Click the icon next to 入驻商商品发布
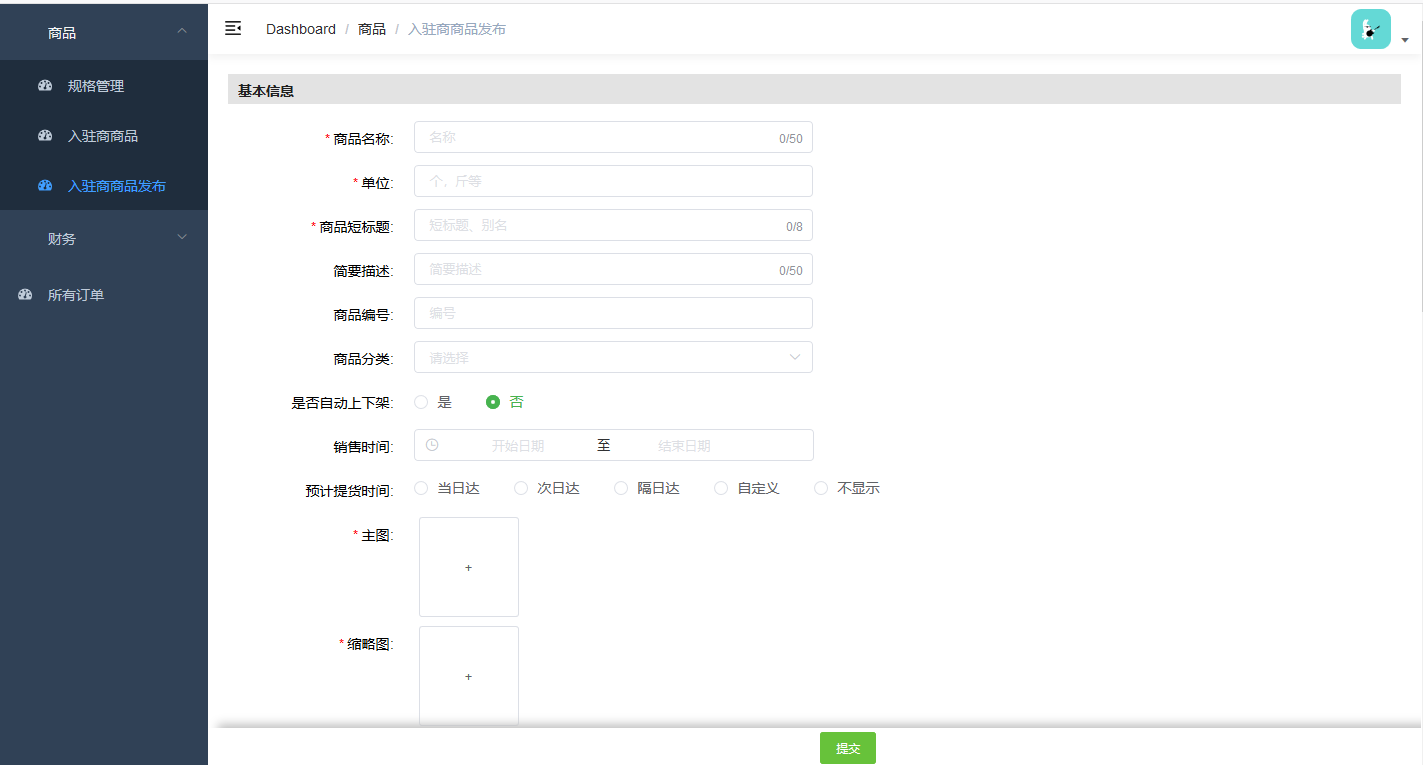Image resolution: width=1423 pixels, height=765 pixels. click(x=44, y=185)
